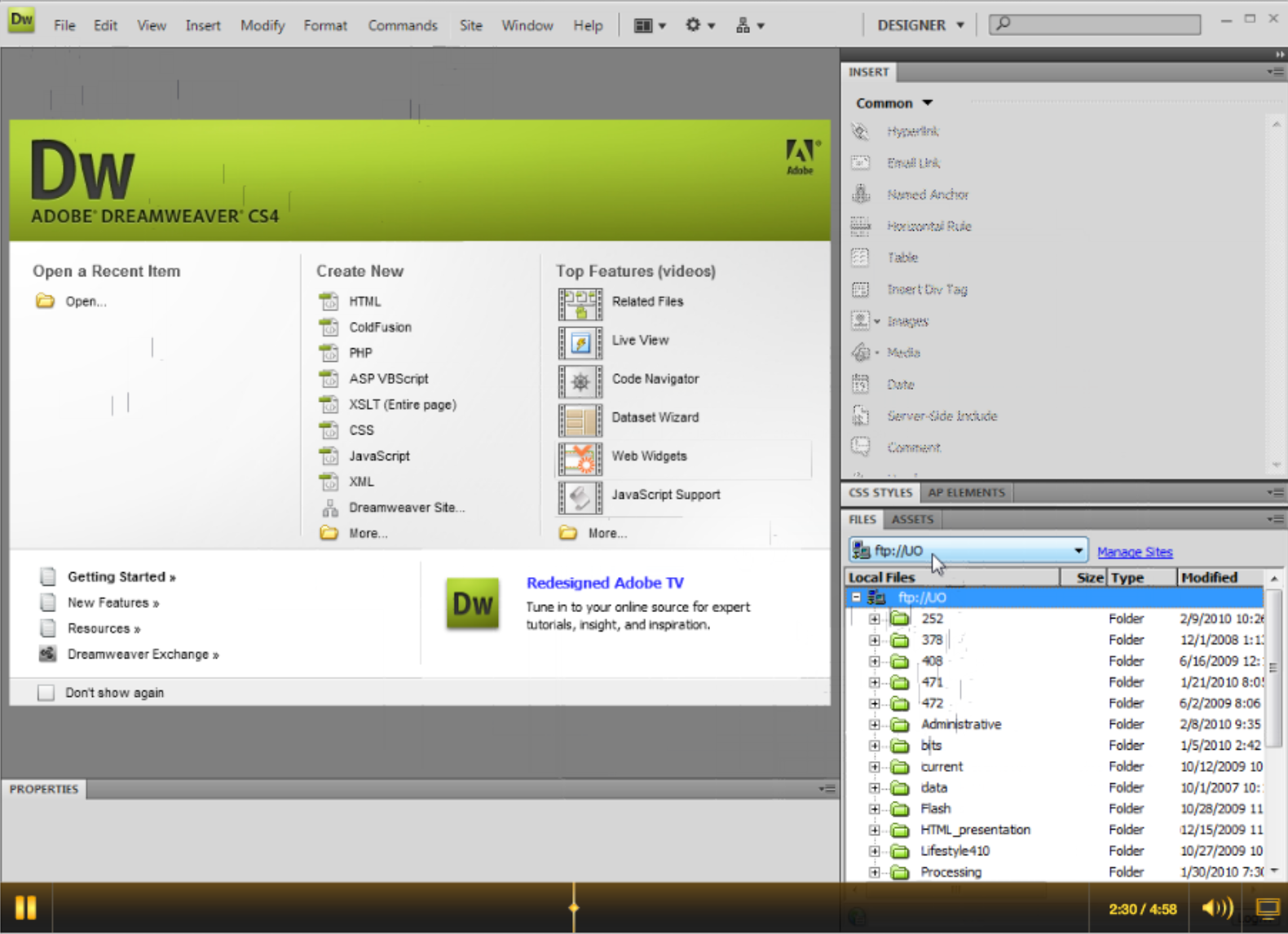Open the Help menu

(588, 25)
